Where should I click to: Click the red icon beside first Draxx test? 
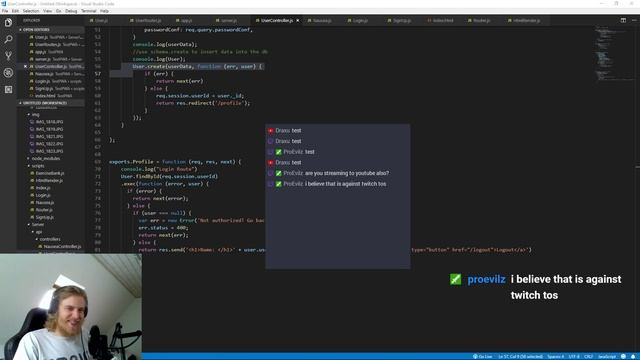point(271,131)
